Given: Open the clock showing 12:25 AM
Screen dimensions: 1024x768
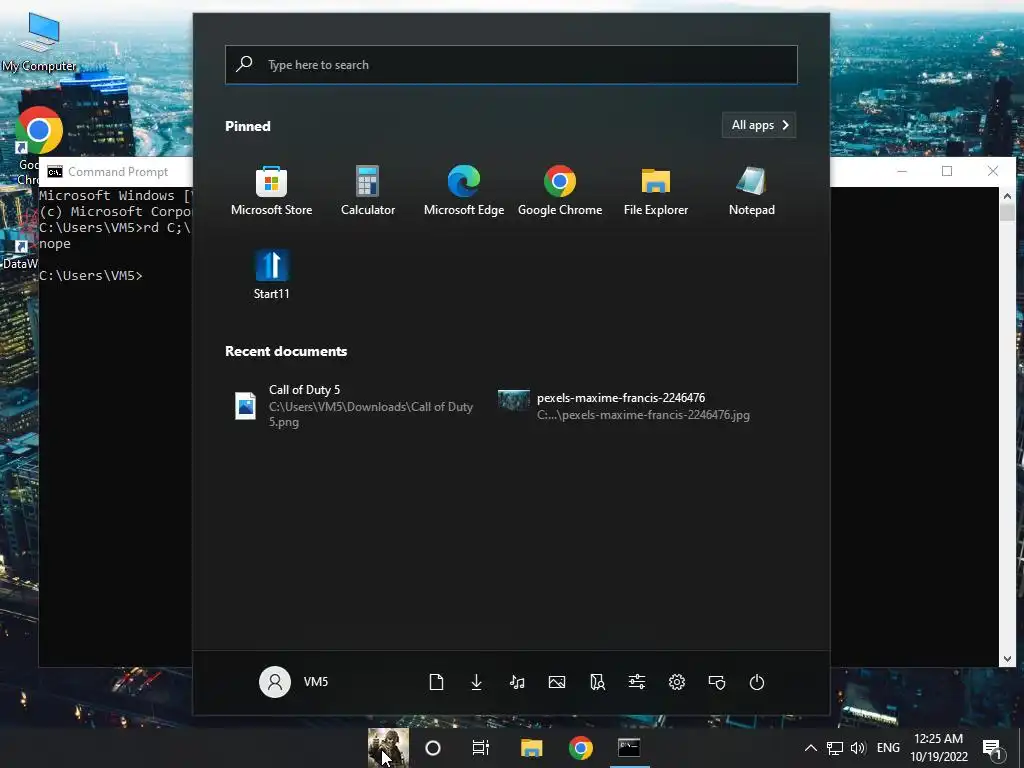Looking at the screenshot, I should [938, 748].
